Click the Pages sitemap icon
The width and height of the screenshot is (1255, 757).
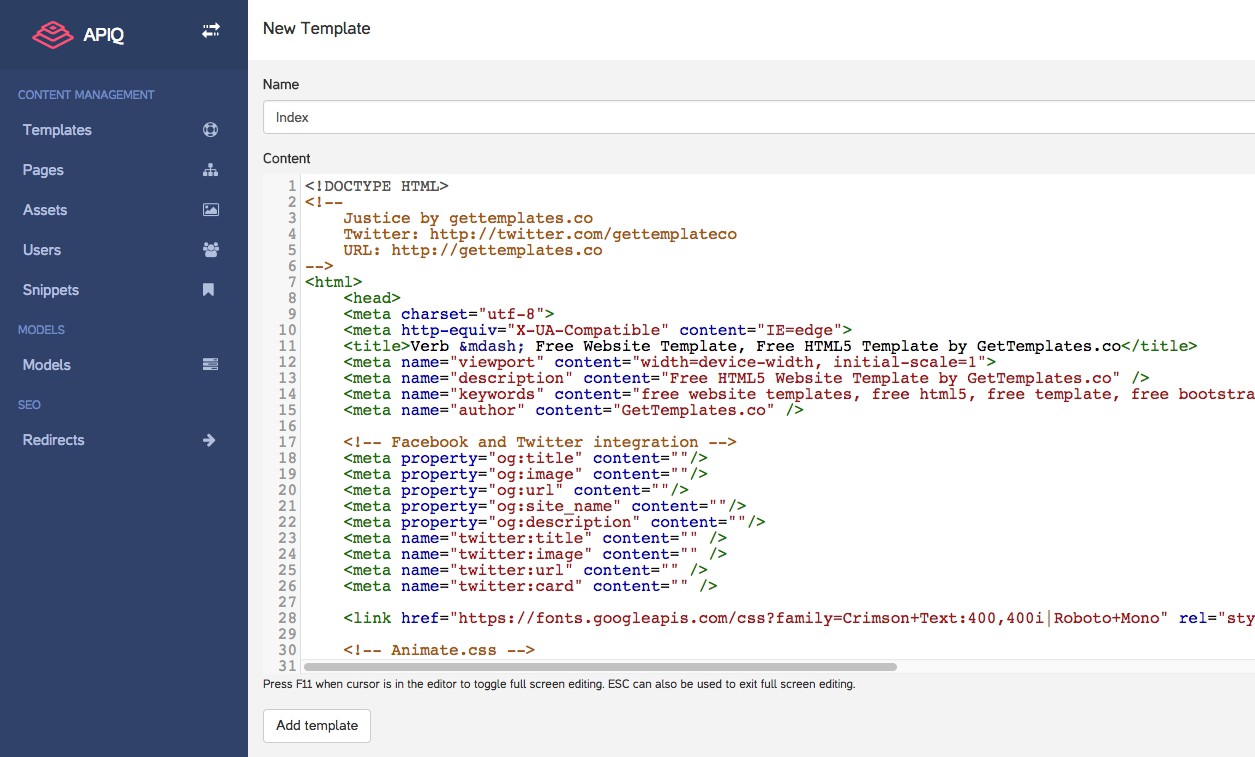click(210, 170)
